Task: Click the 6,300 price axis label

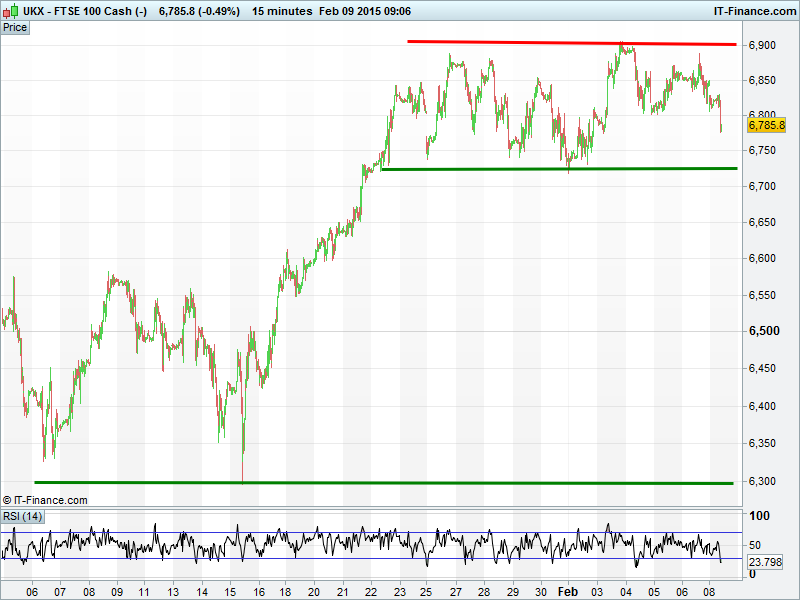Action: coord(762,481)
